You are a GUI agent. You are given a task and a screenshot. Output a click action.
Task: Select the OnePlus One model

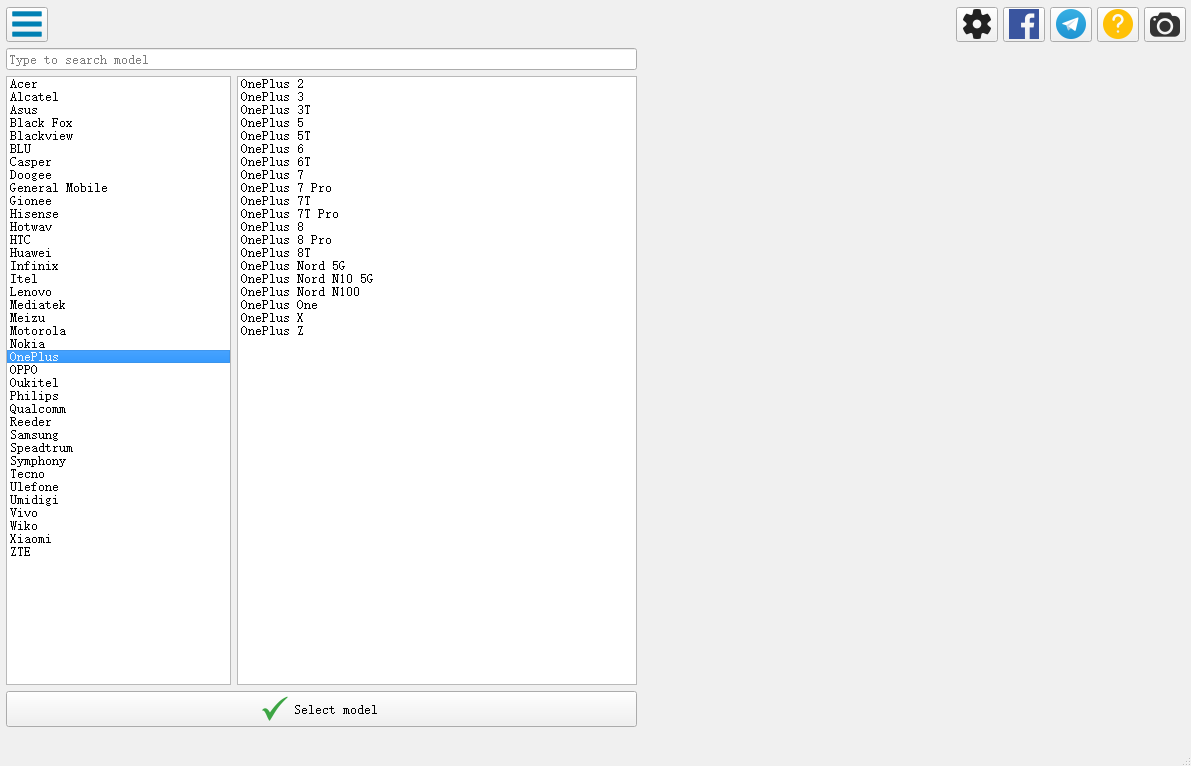[279, 305]
